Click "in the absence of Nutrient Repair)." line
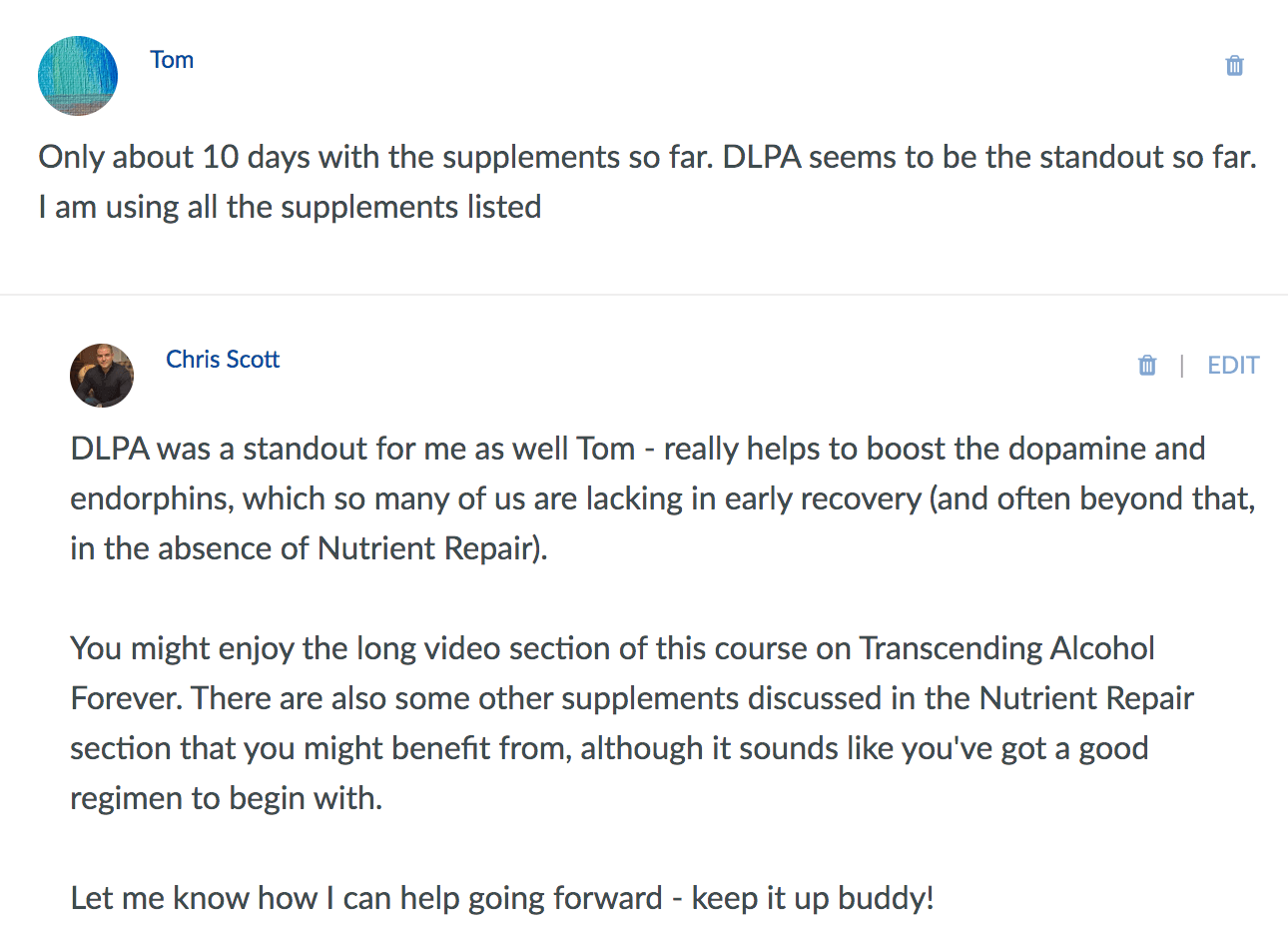 [x=310, y=548]
